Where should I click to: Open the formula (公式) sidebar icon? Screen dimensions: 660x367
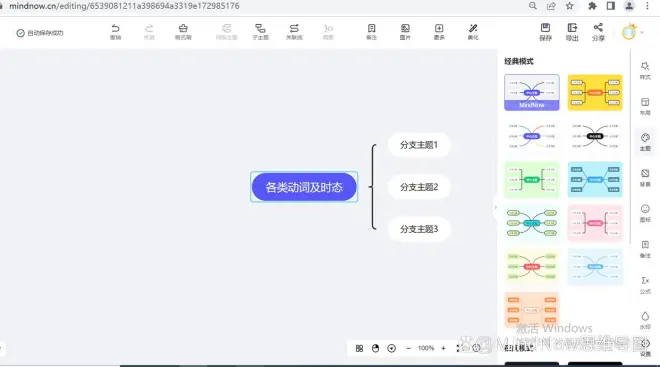[x=645, y=285]
